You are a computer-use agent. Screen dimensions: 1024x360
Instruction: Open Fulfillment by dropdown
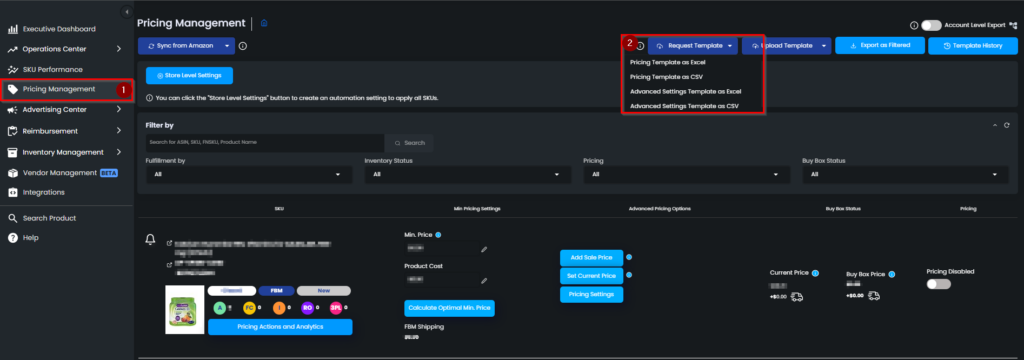click(249, 174)
